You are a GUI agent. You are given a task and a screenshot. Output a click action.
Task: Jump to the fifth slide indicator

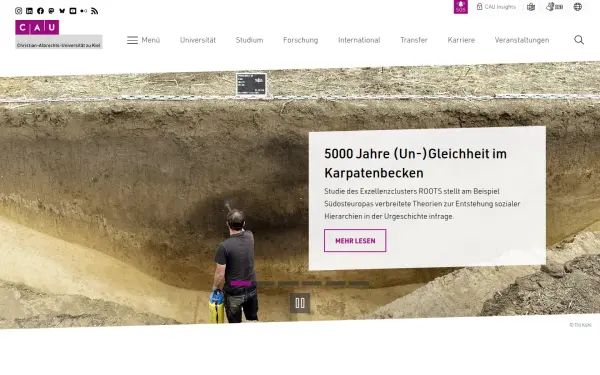[x=336, y=284]
